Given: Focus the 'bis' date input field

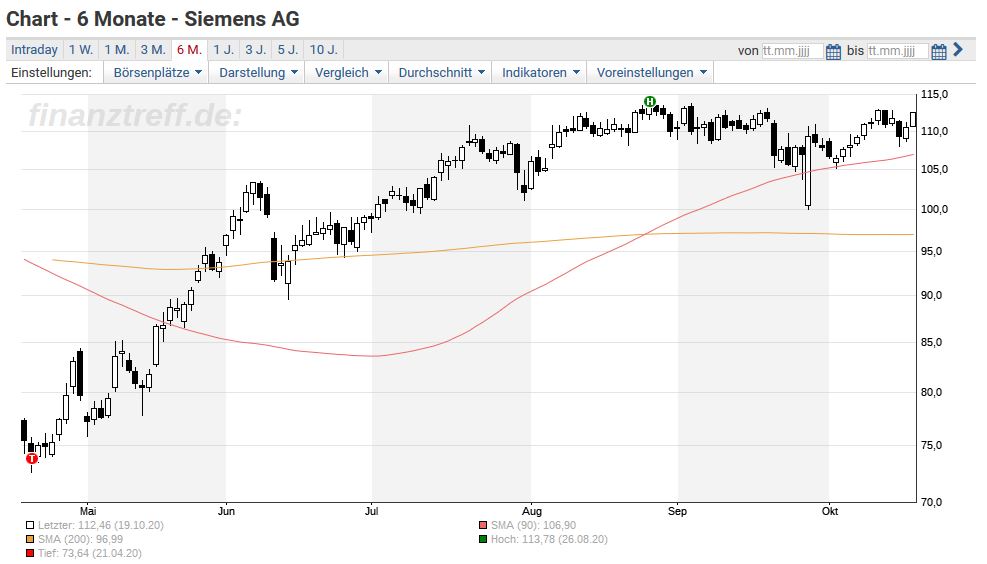Looking at the screenshot, I should tap(898, 51).
